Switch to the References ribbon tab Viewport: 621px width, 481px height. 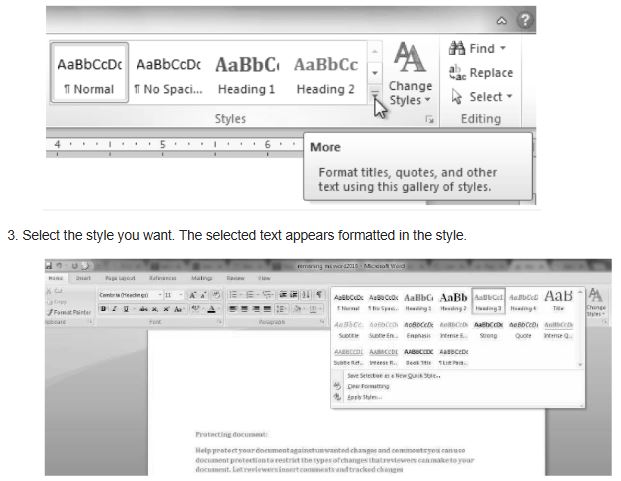(x=162, y=278)
